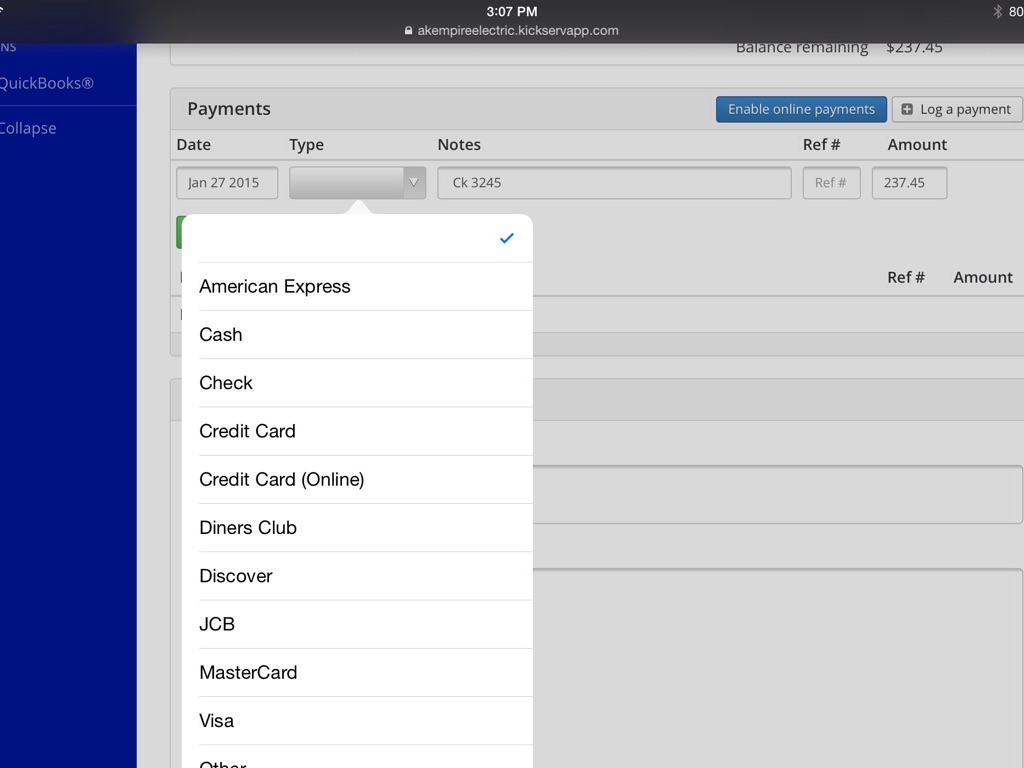Click the Ref # input box

click(831, 183)
